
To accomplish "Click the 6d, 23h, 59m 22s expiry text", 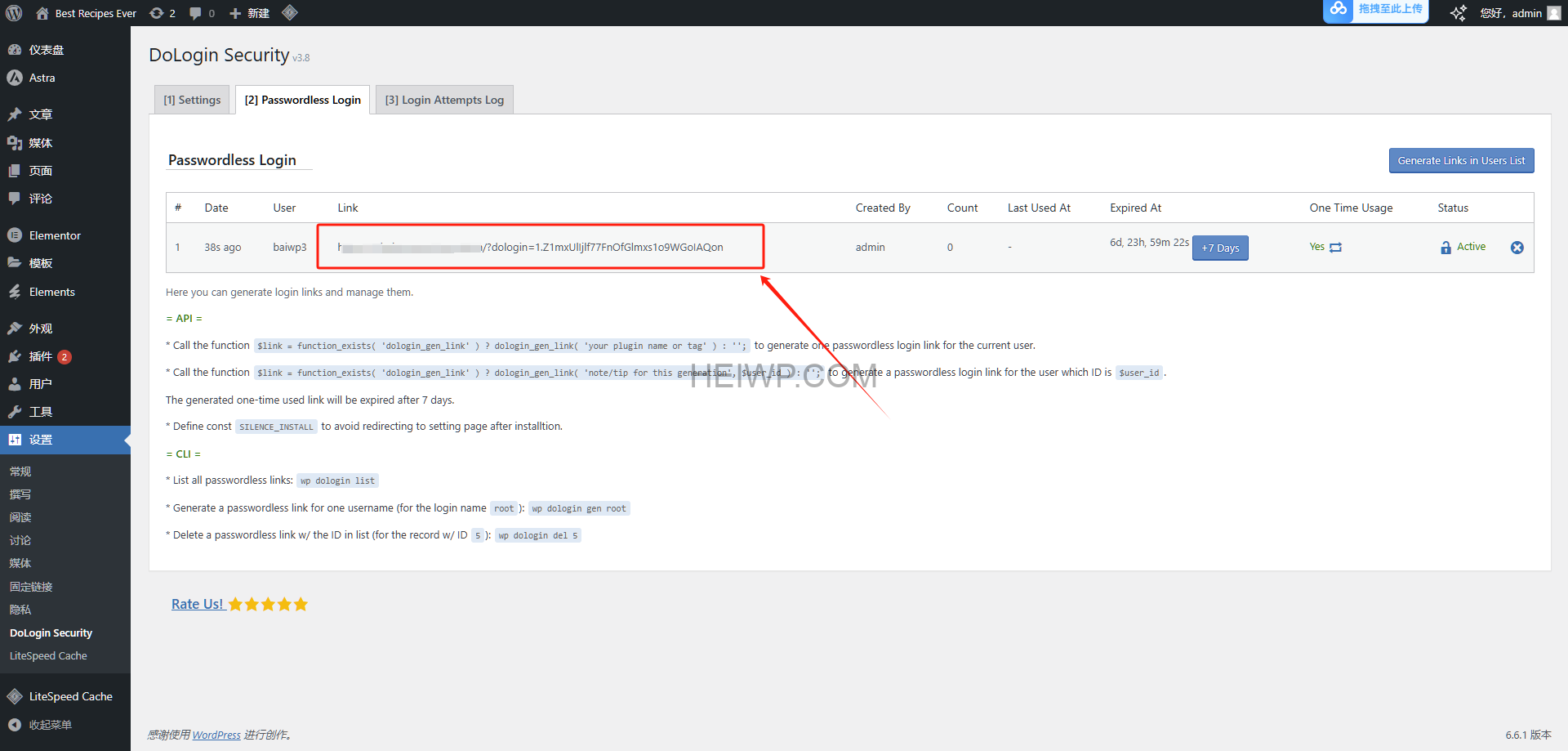I will click(x=1149, y=242).
